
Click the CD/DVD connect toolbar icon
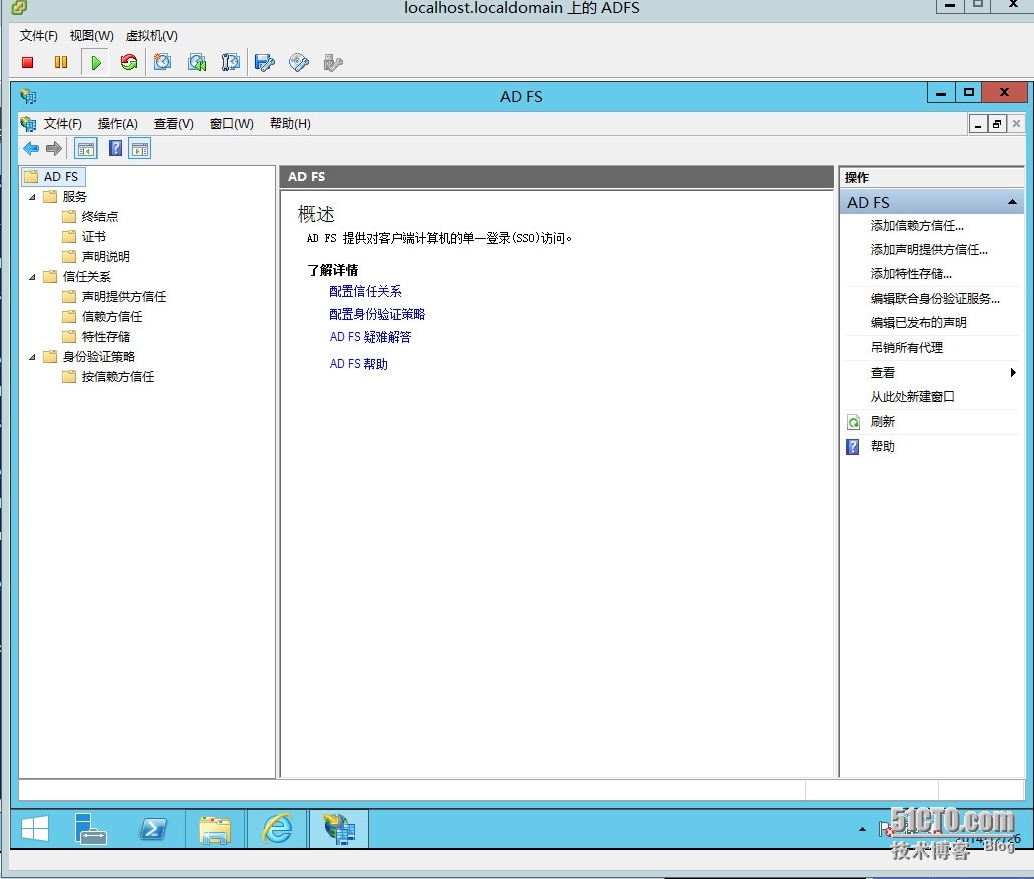point(299,63)
